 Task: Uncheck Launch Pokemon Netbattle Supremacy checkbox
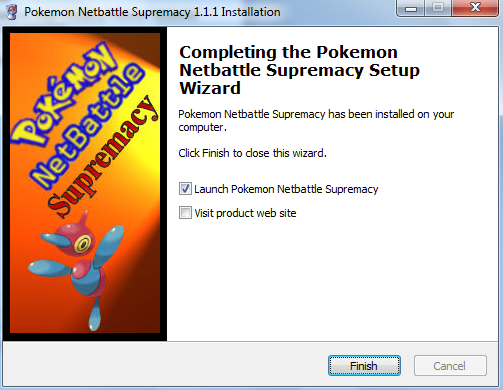point(185,189)
